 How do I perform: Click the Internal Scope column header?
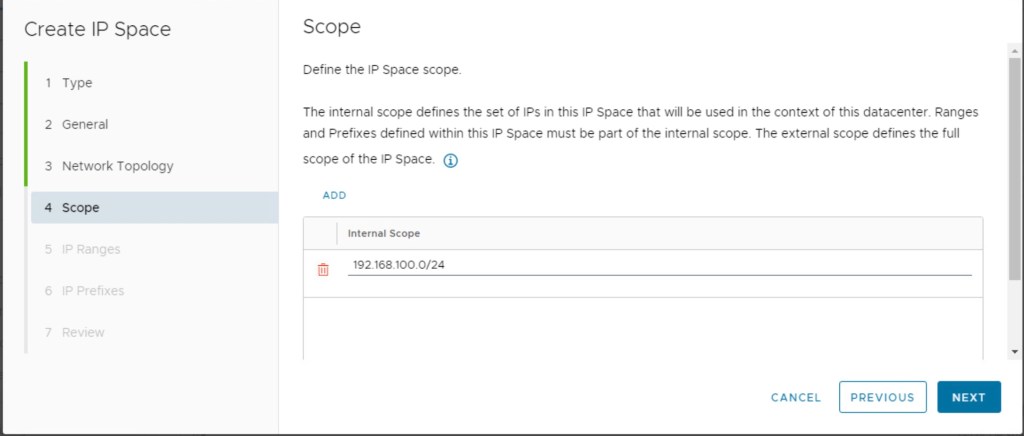pyautogui.click(x=384, y=233)
